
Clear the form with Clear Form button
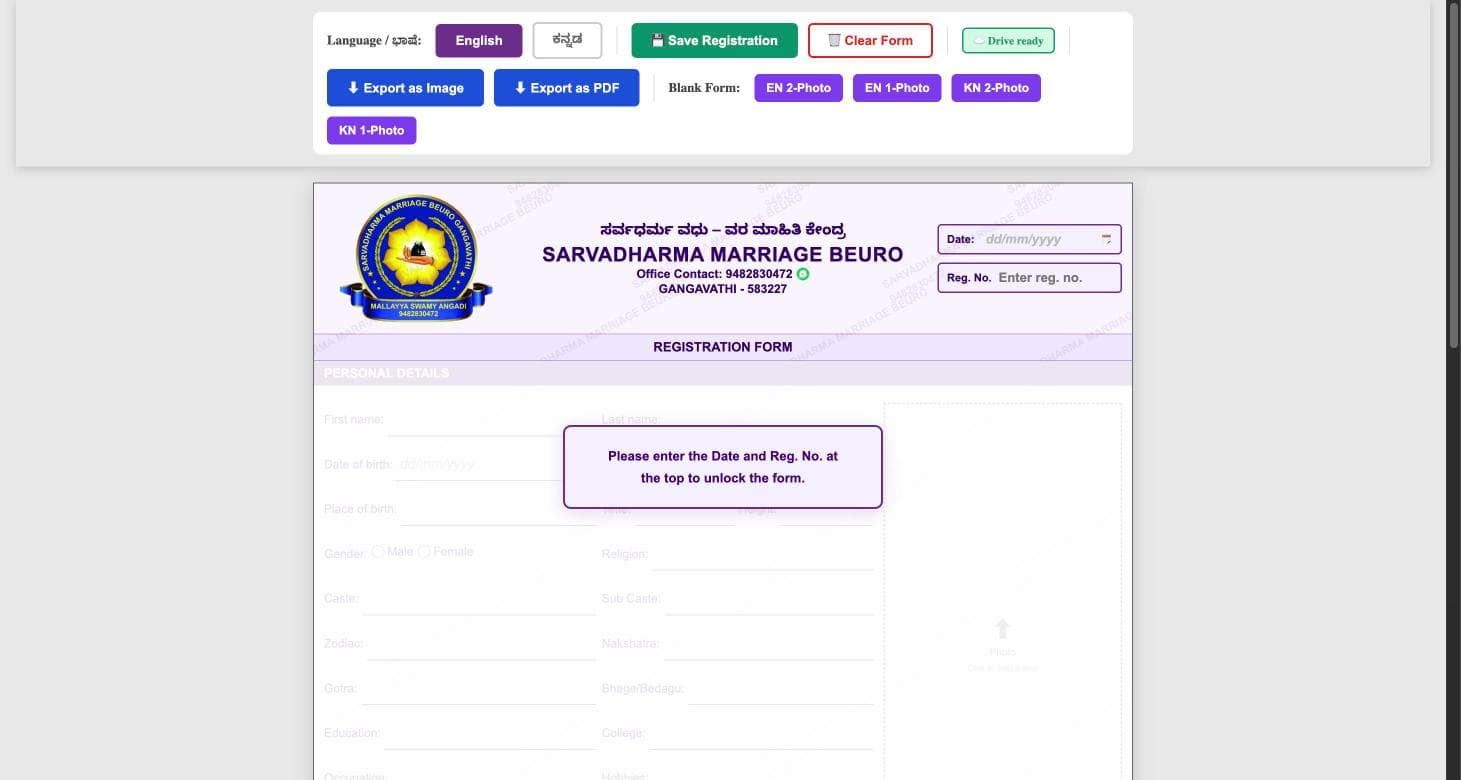coord(870,40)
